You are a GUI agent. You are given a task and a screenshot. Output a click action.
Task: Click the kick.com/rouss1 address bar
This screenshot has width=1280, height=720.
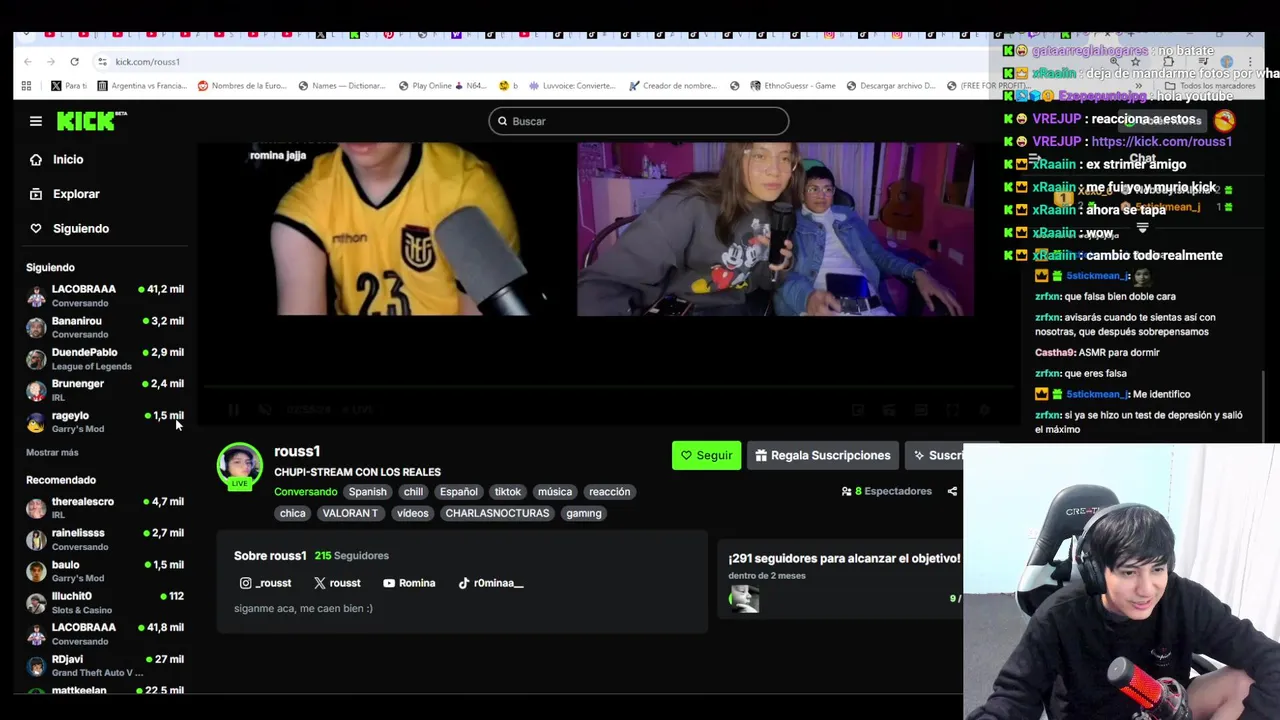point(147,62)
